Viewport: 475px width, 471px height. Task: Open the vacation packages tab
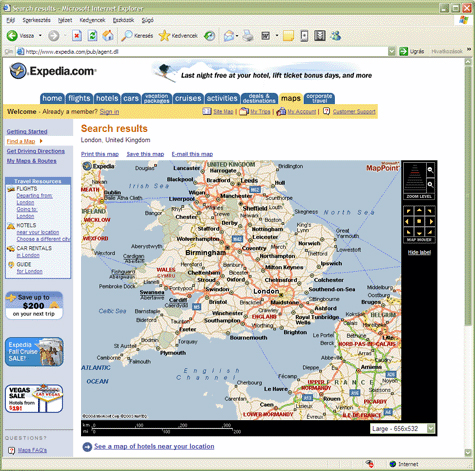157,98
